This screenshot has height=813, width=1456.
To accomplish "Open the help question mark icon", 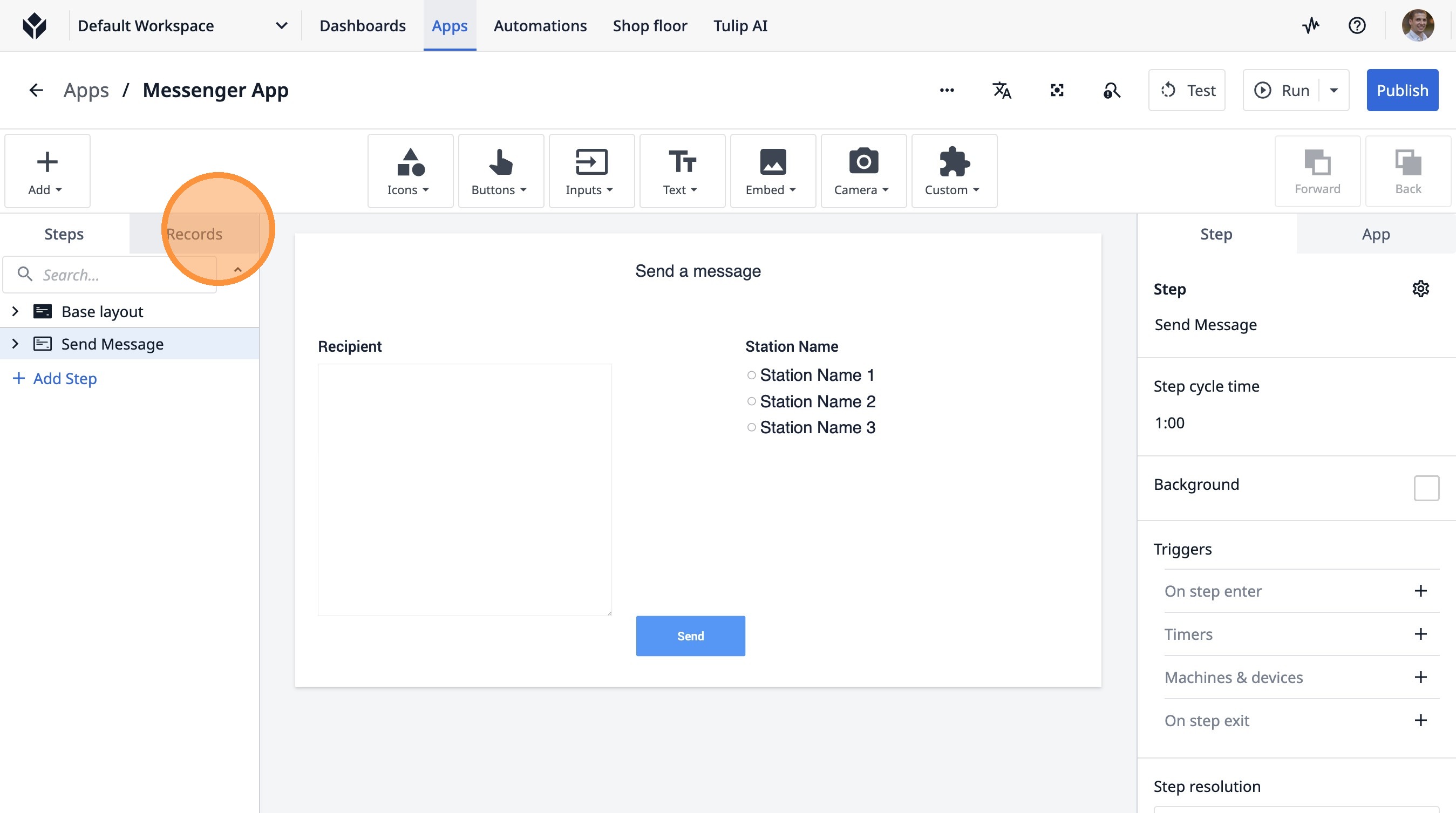I will pos(1357,26).
